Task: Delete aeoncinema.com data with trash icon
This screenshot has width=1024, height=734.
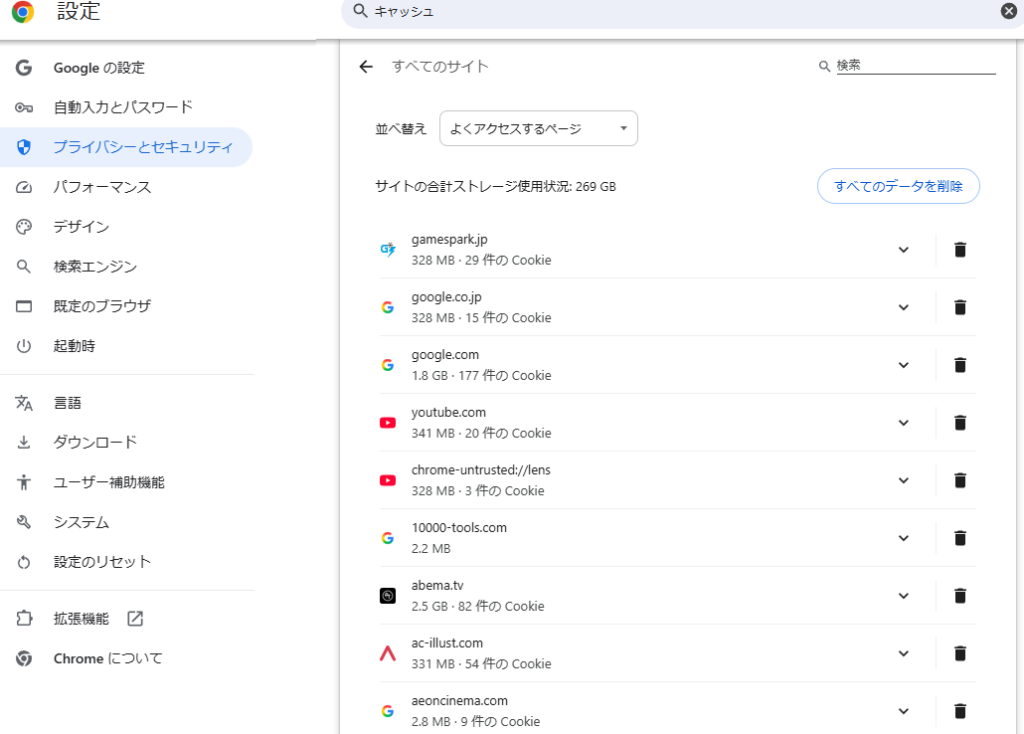Action: (x=960, y=711)
